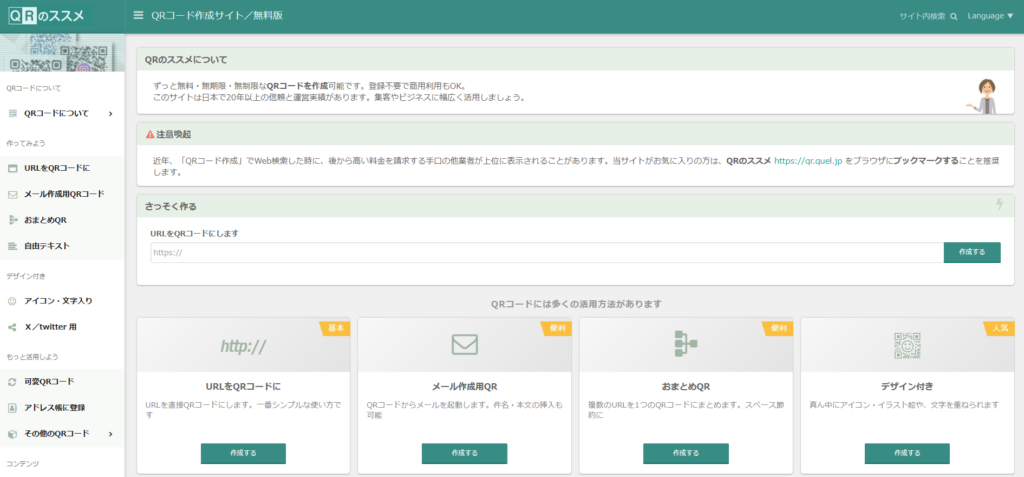Expand その他のQRコード sidebar item
The height and width of the screenshot is (477, 1024).
click(x=62, y=434)
